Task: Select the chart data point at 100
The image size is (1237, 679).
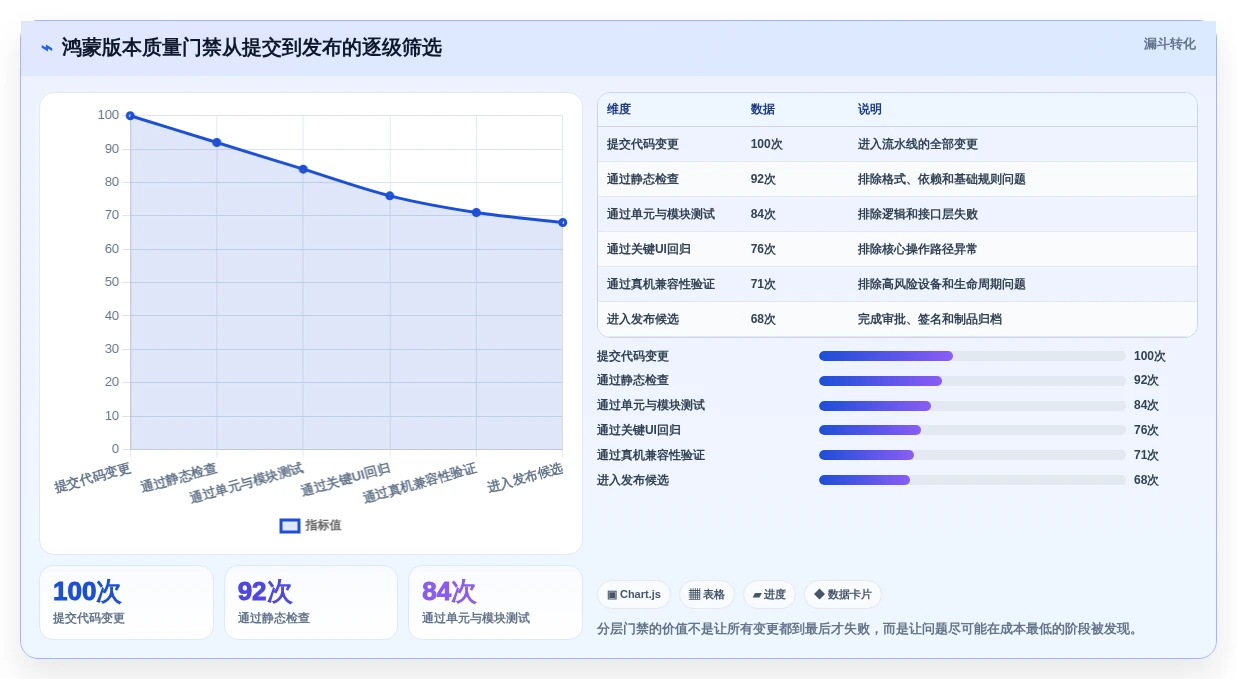Action: click(130, 116)
